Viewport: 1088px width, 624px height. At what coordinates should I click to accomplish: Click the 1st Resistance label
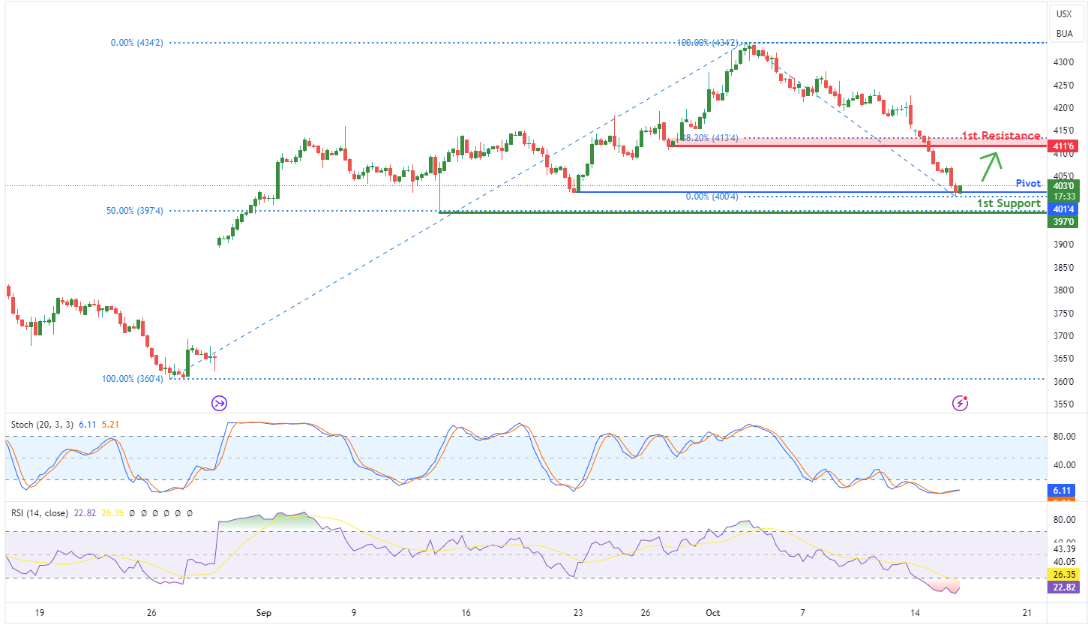(x=1001, y=135)
